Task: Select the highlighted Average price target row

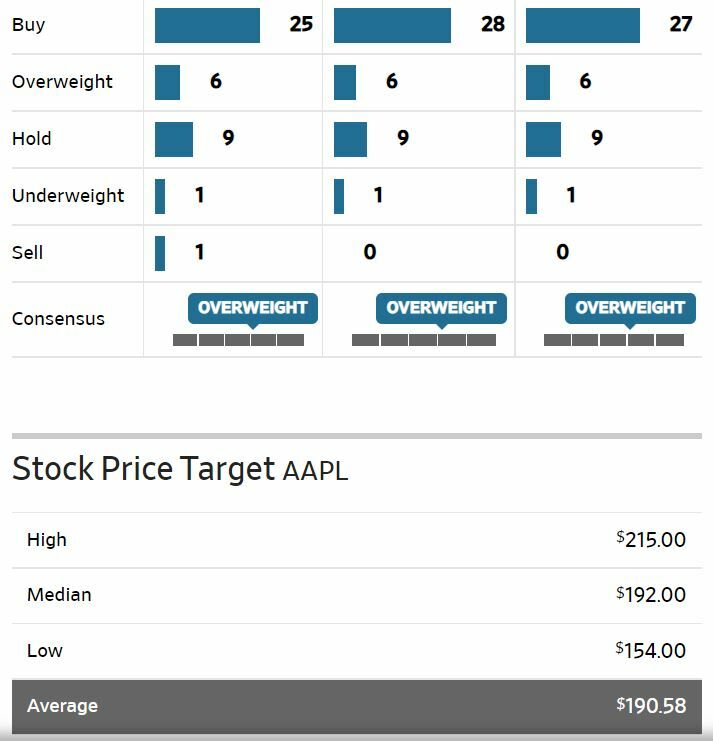Action: [357, 706]
